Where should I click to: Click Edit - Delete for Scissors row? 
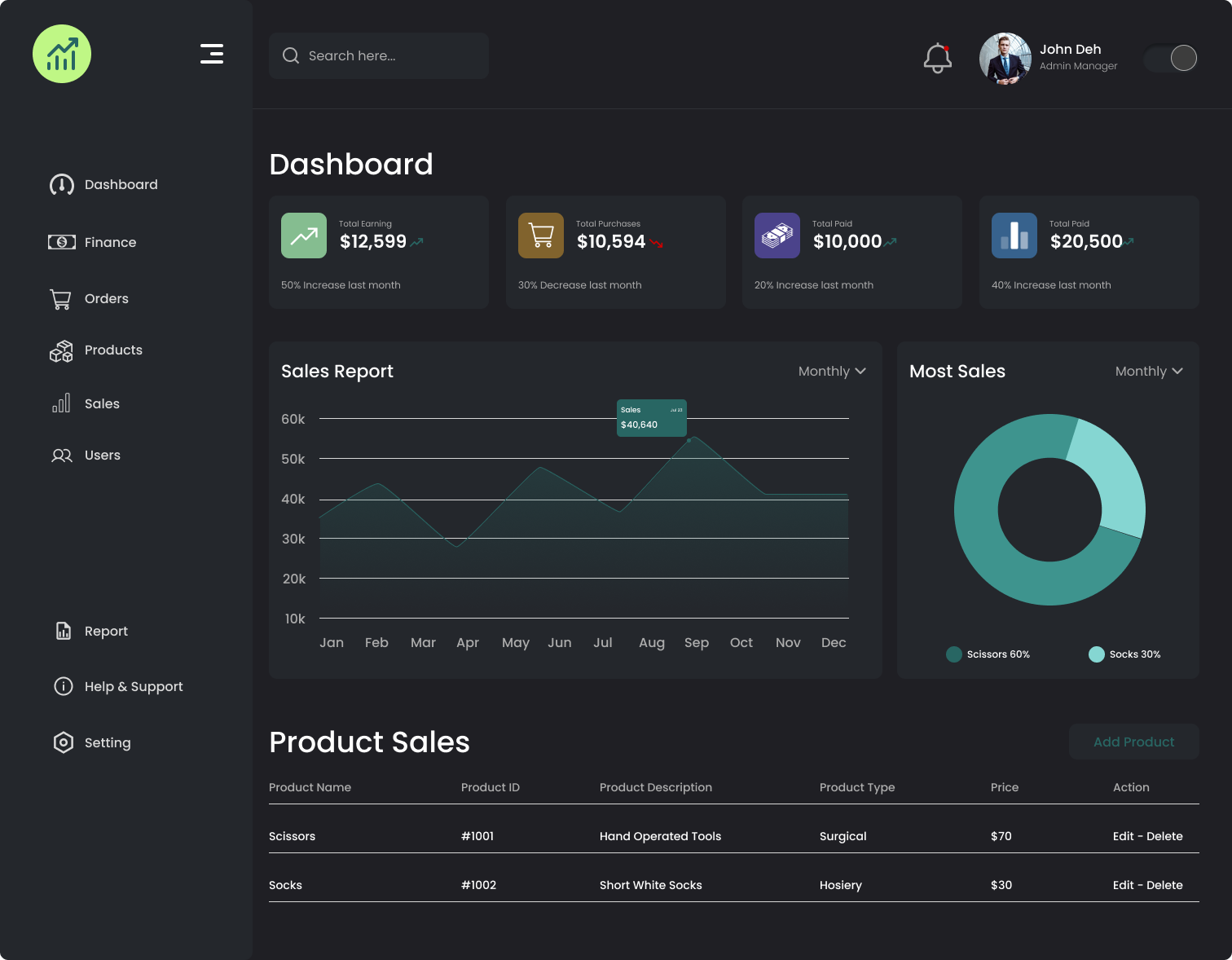click(1147, 836)
